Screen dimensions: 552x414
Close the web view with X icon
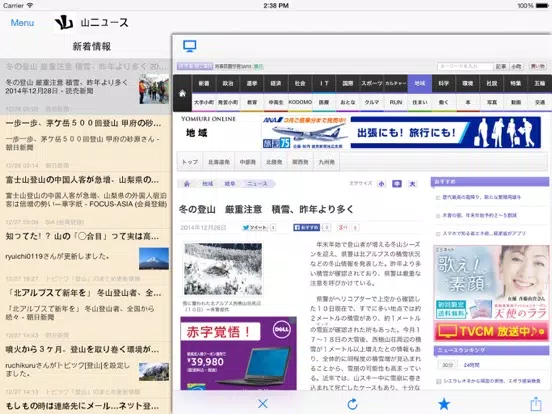point(263,403)
